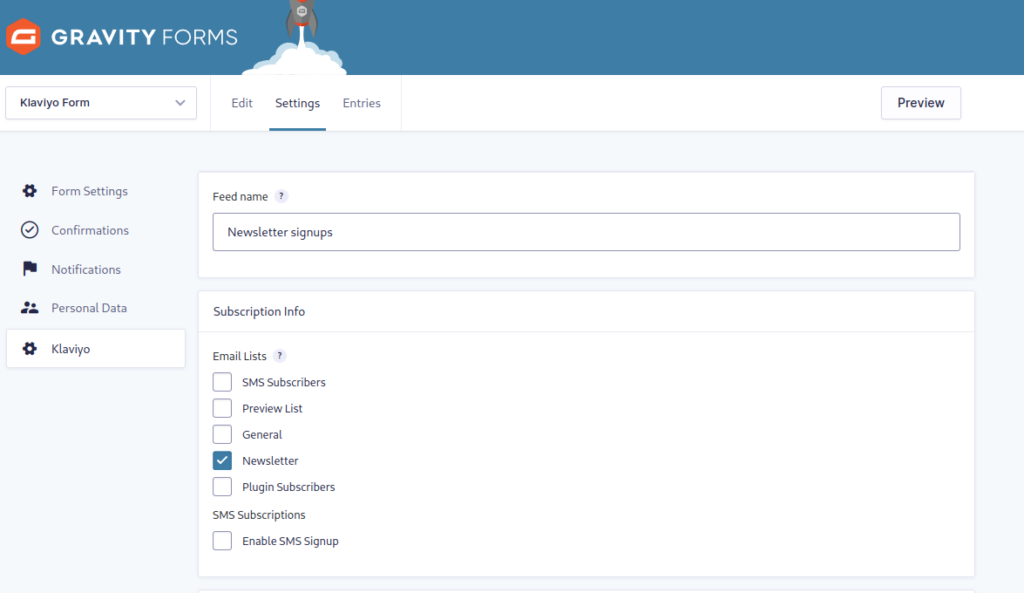Viewport: 1024px width, 593px height.
Task: Enable the Preview List checkbox
Action: point(222,408)
